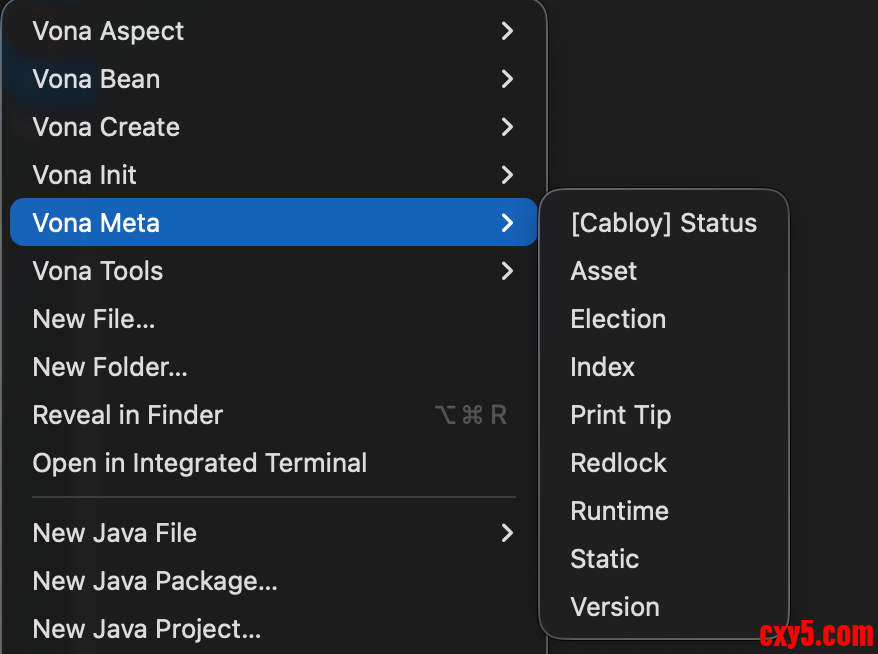The width and height of the screenshot is (878, 654).
Task: Pick [Cabloy] Status from the submenu
Action: pos(663,223)
